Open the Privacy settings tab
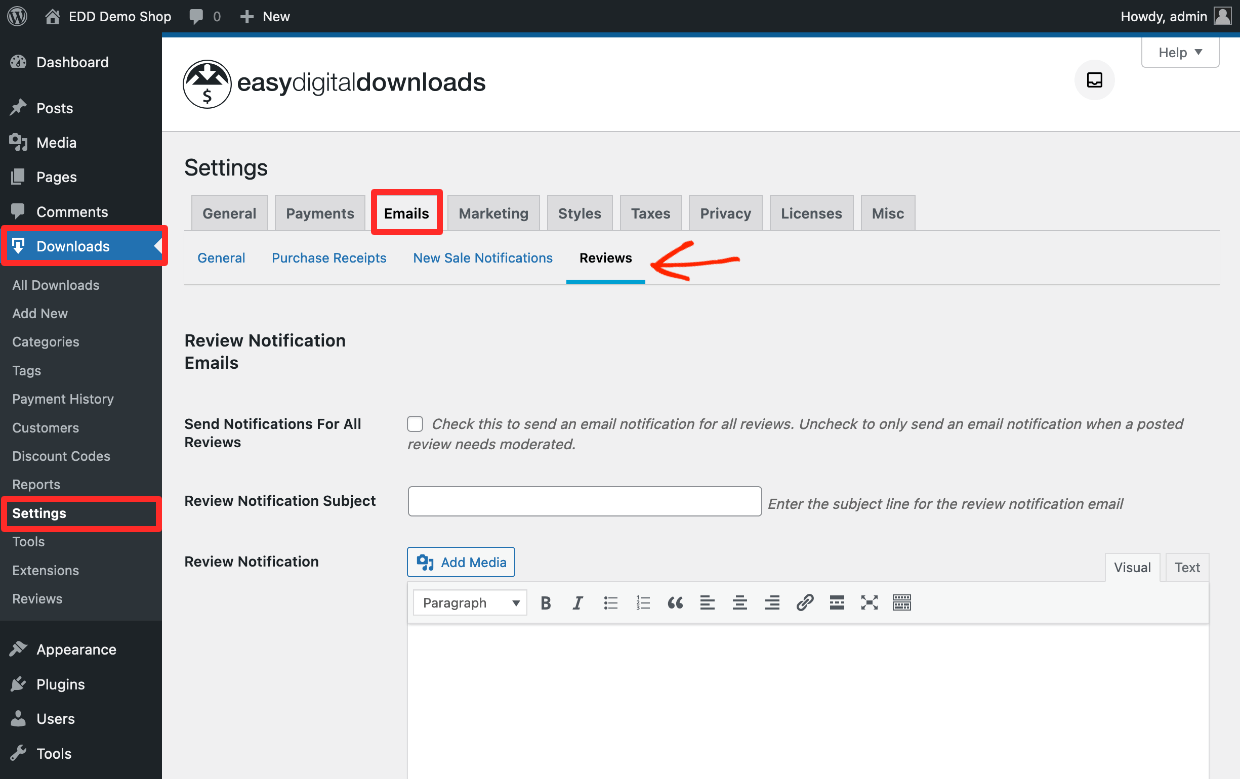The height and width of the screenshot is (779, 1240). point(726,213)
